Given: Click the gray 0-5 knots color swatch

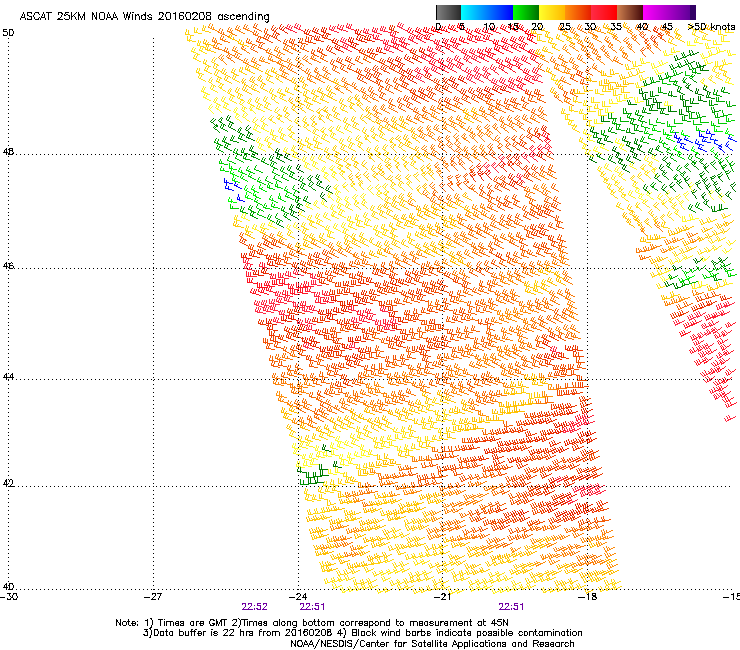Looking at the screenshot, I should click(448, 12).
